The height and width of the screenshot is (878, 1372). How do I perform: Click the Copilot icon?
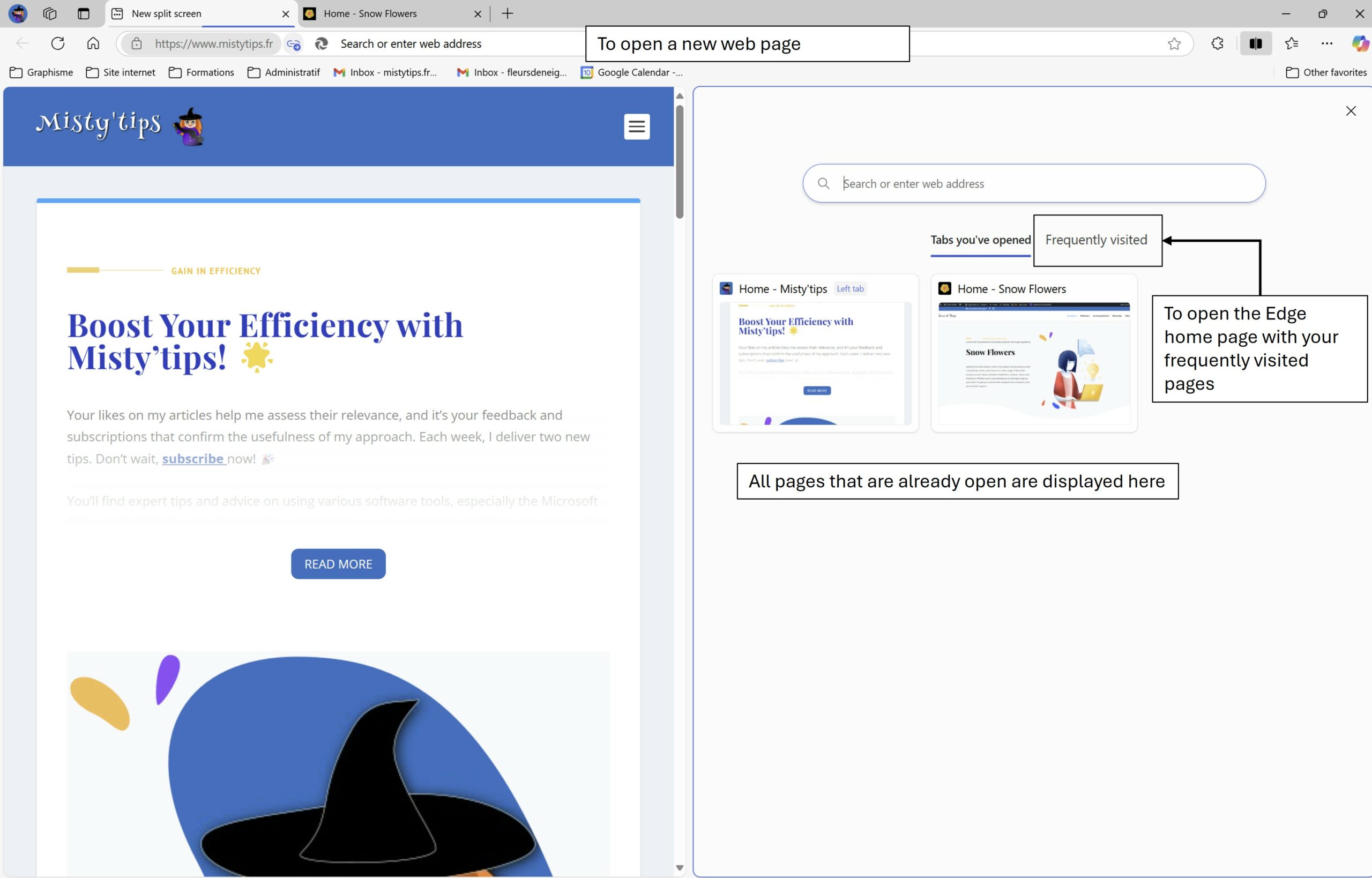[1360, 43]
